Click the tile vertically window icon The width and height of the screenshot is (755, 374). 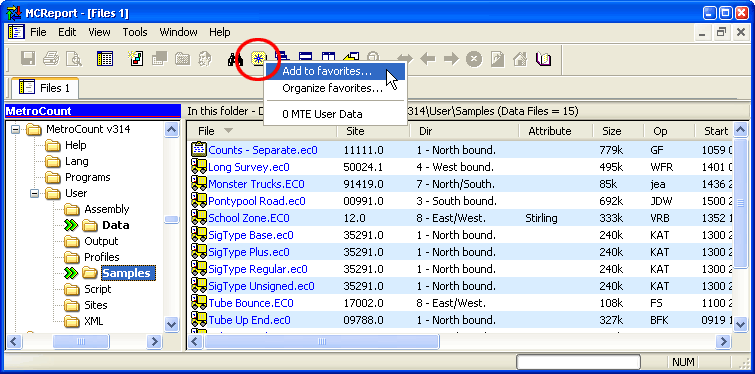coord(328,57)
